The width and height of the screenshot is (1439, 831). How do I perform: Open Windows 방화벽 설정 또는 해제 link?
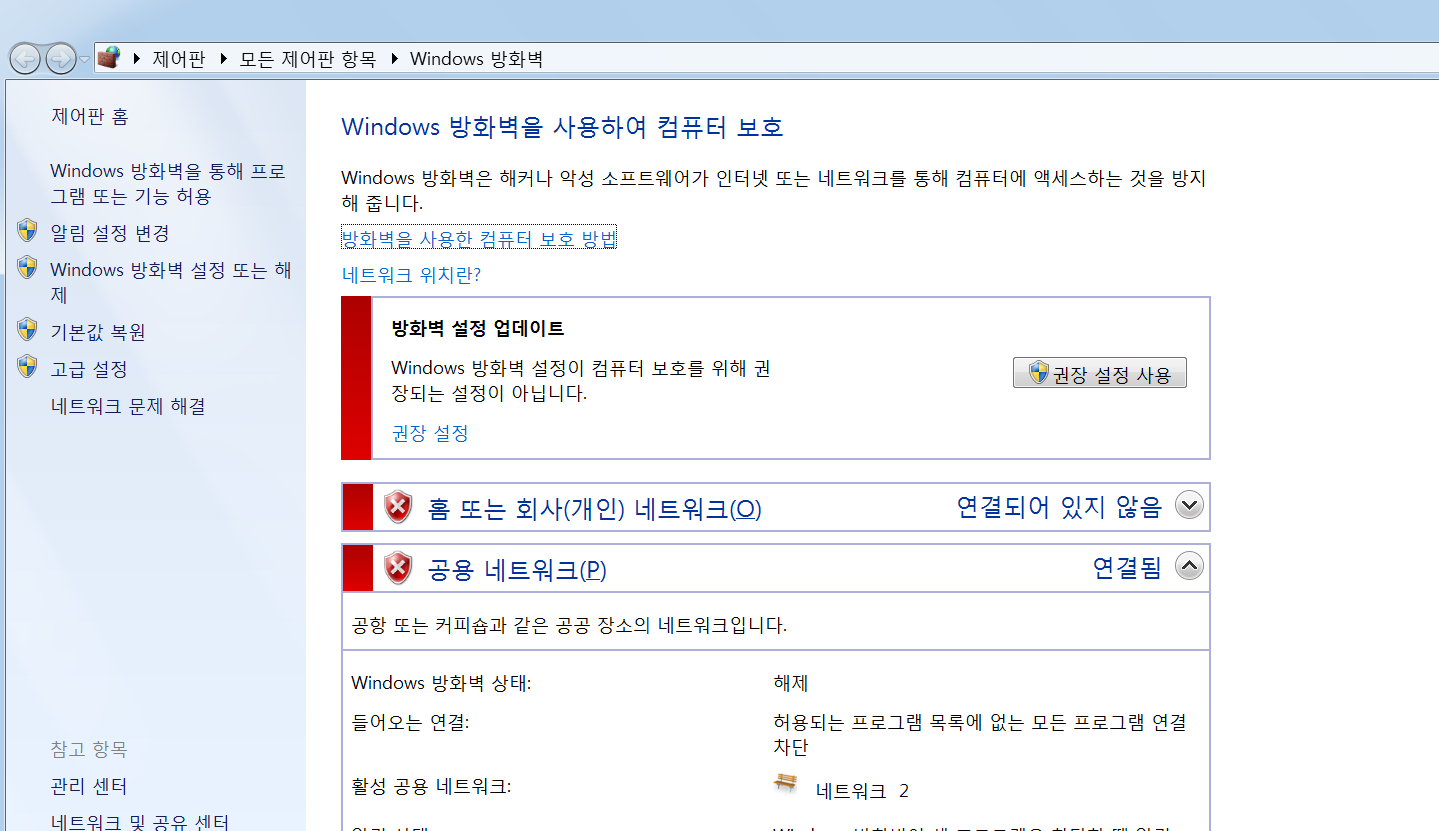pyautogui.click(x=171, y=282)
